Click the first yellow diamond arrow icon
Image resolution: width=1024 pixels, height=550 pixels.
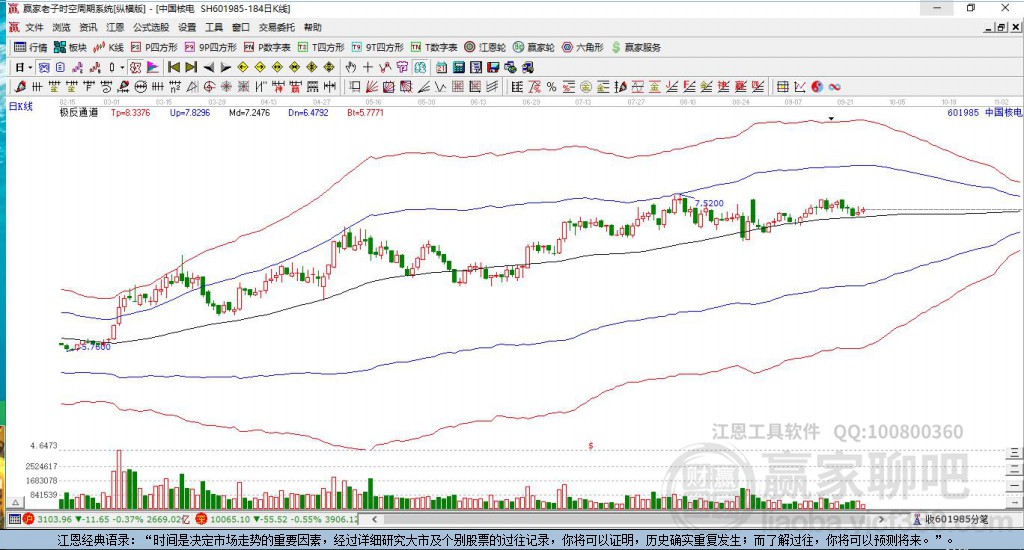pyautogui.click(x=243, y=67)
